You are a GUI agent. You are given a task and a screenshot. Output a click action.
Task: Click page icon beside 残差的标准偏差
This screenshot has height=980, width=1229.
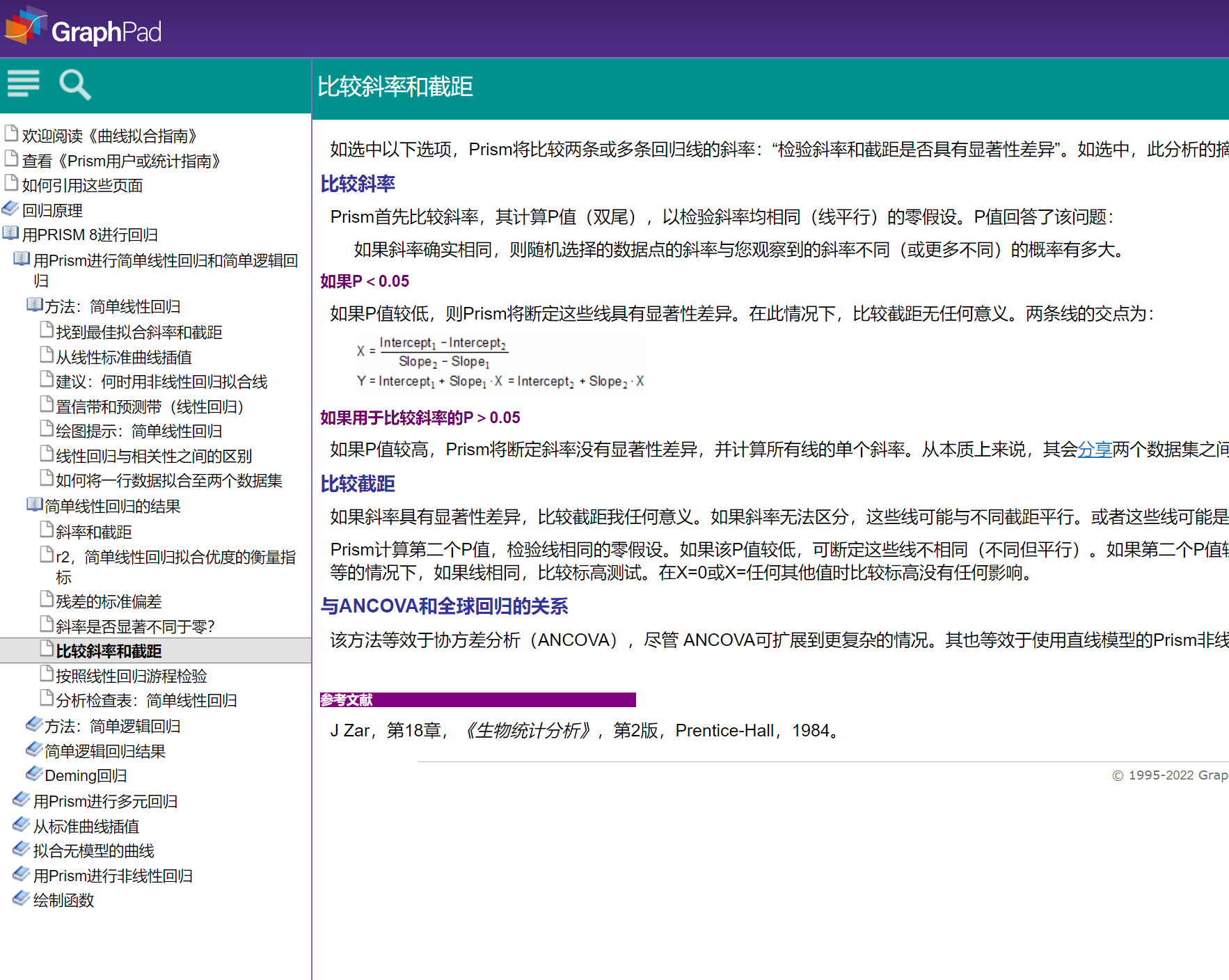[x=47, y=599]
